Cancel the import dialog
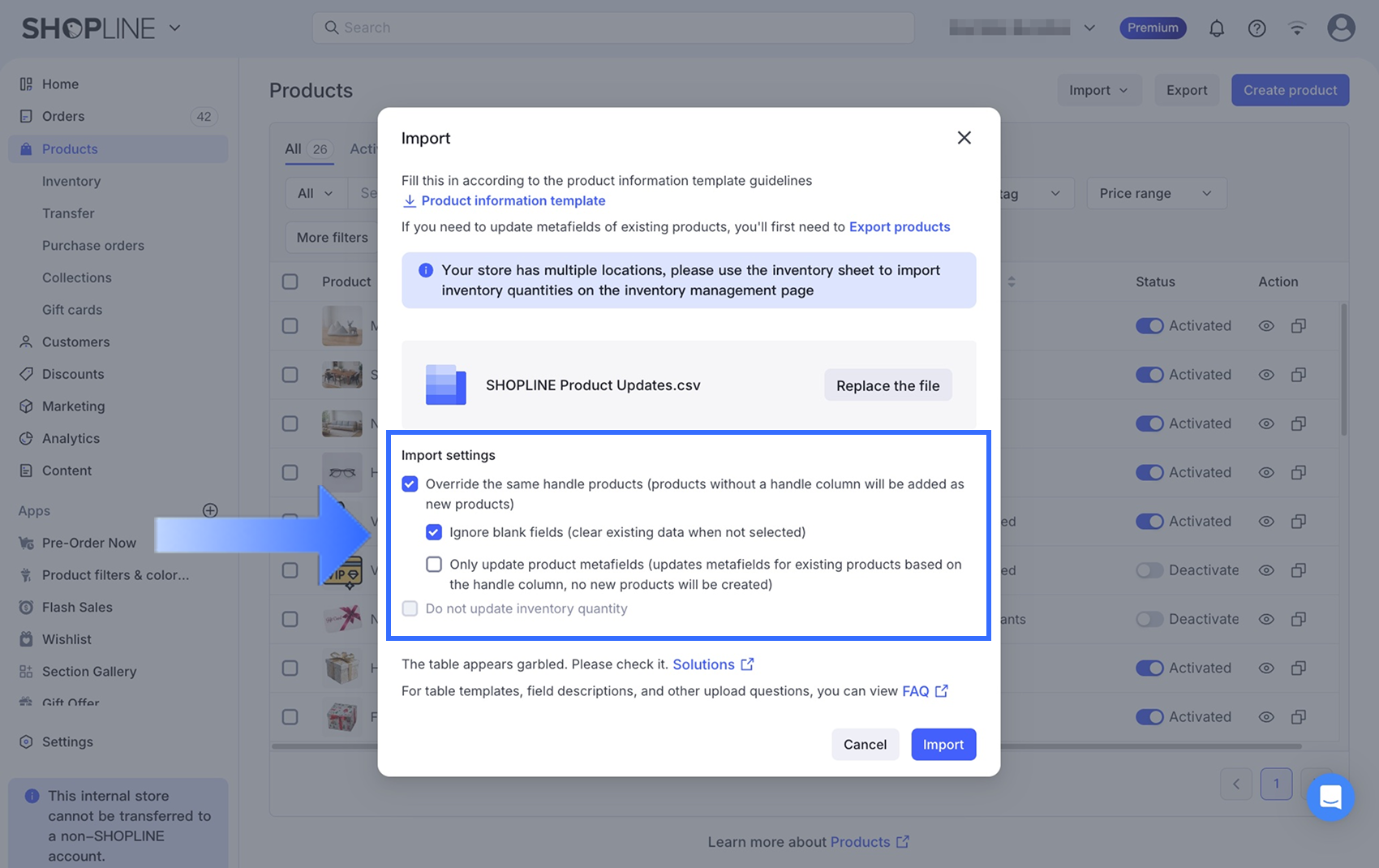Viewport: 1379px width, 868px height. [865, 744]
